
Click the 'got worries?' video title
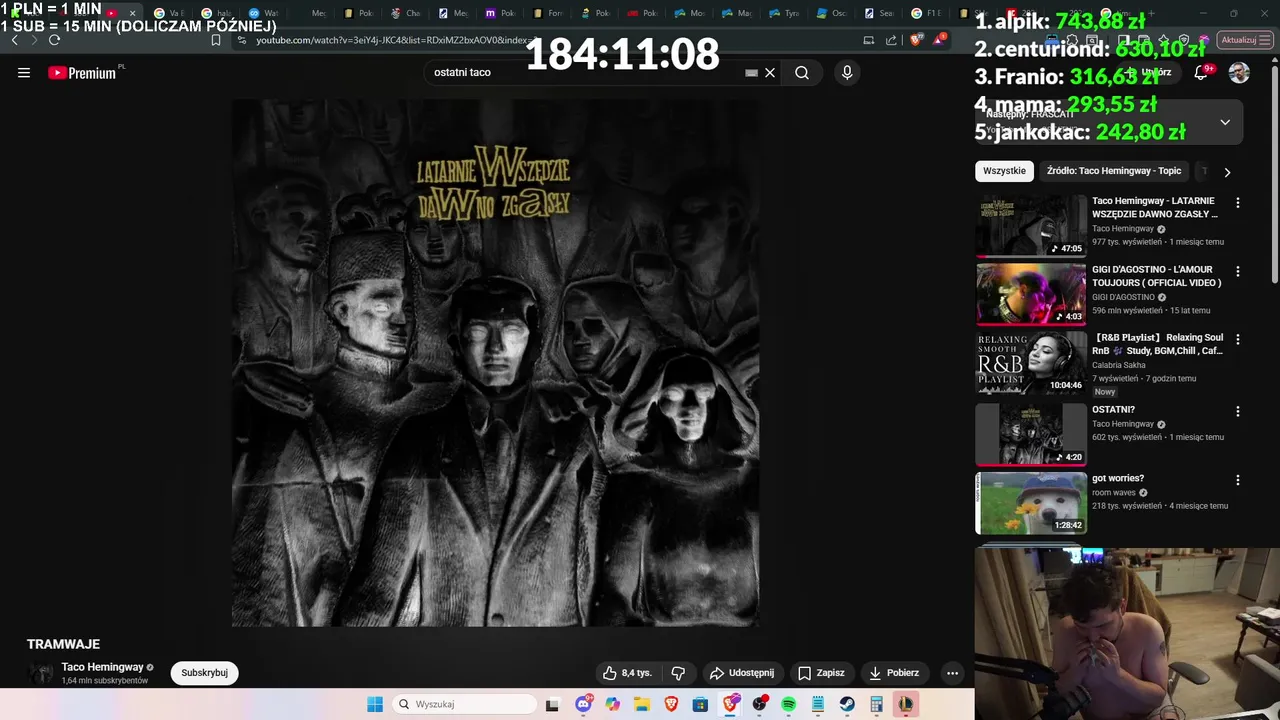[x=1118, y=478]
